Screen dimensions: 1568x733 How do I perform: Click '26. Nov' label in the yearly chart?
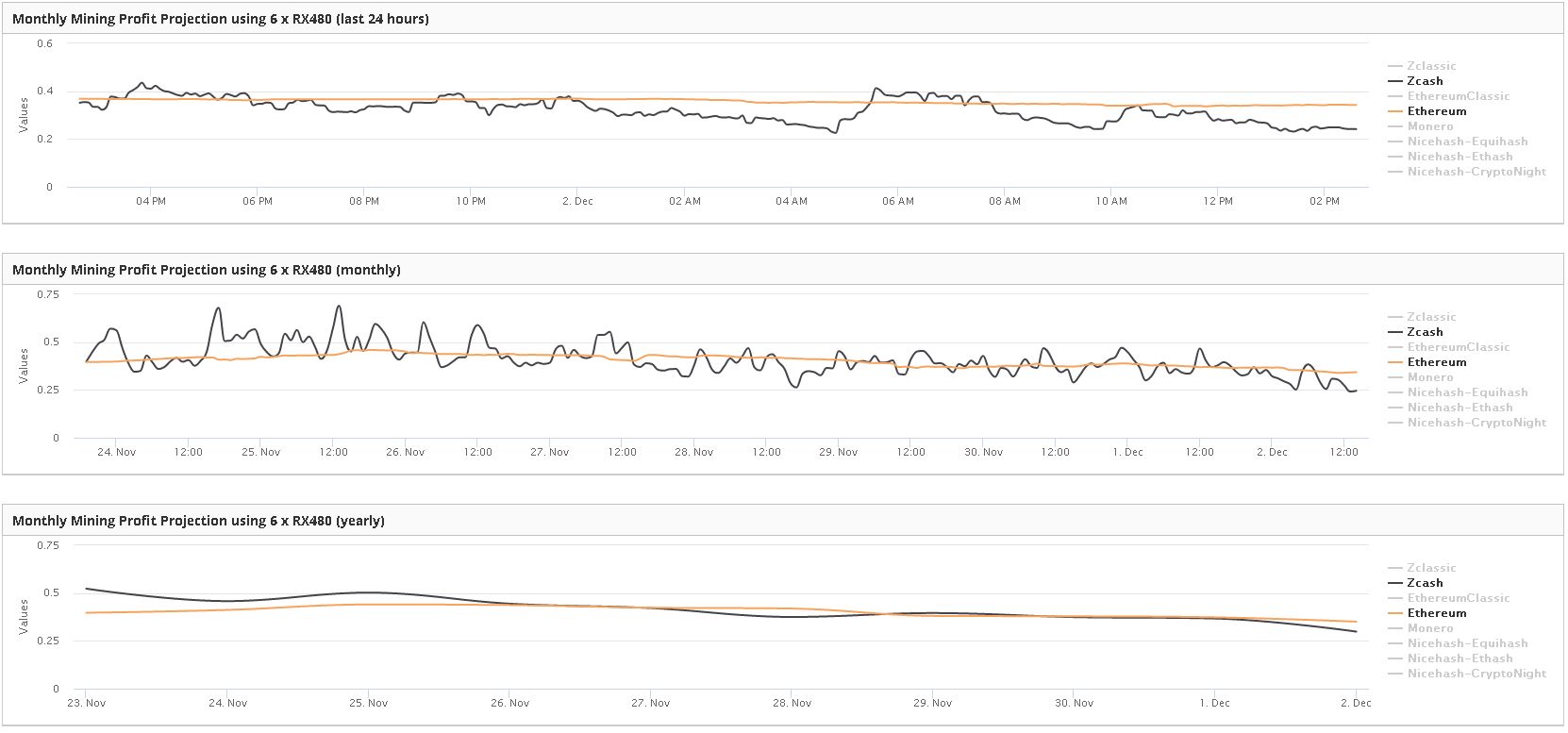point(509,704)
